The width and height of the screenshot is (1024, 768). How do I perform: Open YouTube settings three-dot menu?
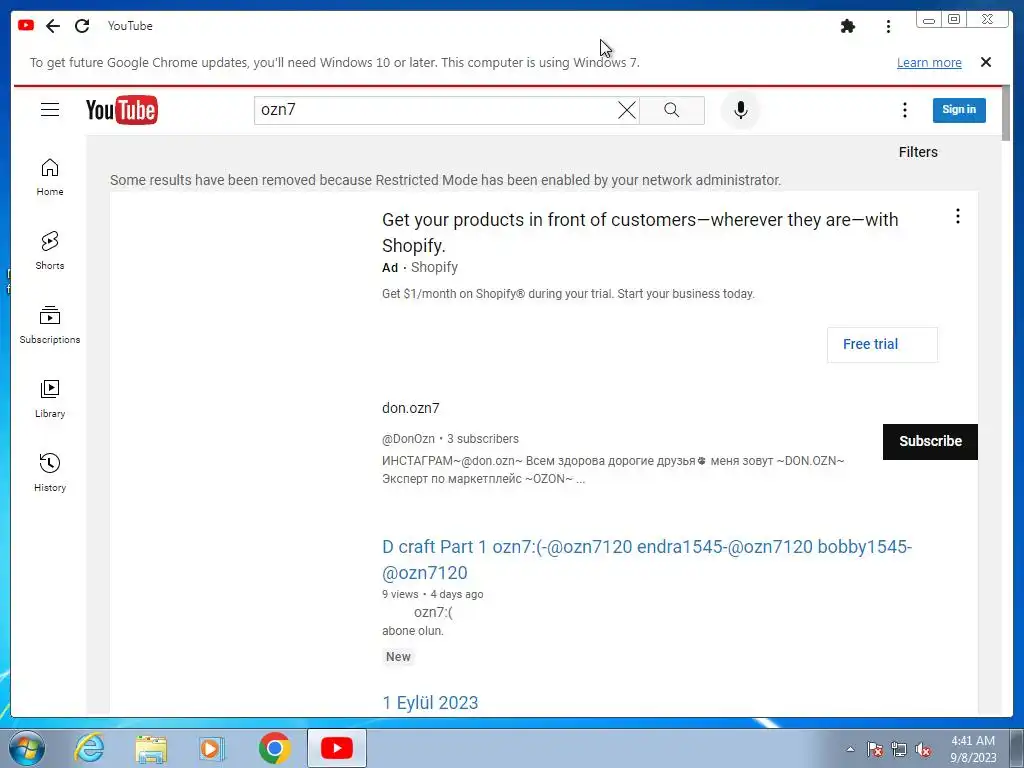tap(904, 110)
